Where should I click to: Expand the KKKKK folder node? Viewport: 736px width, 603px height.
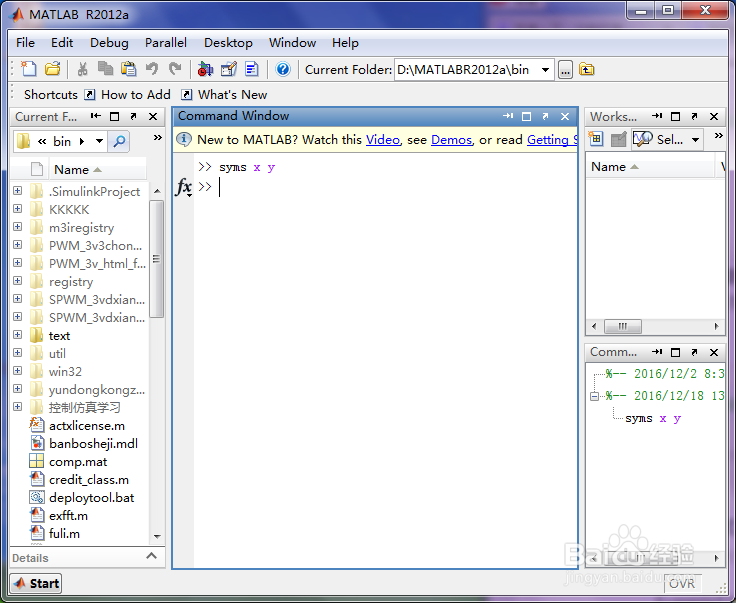[x=17, y=208]
